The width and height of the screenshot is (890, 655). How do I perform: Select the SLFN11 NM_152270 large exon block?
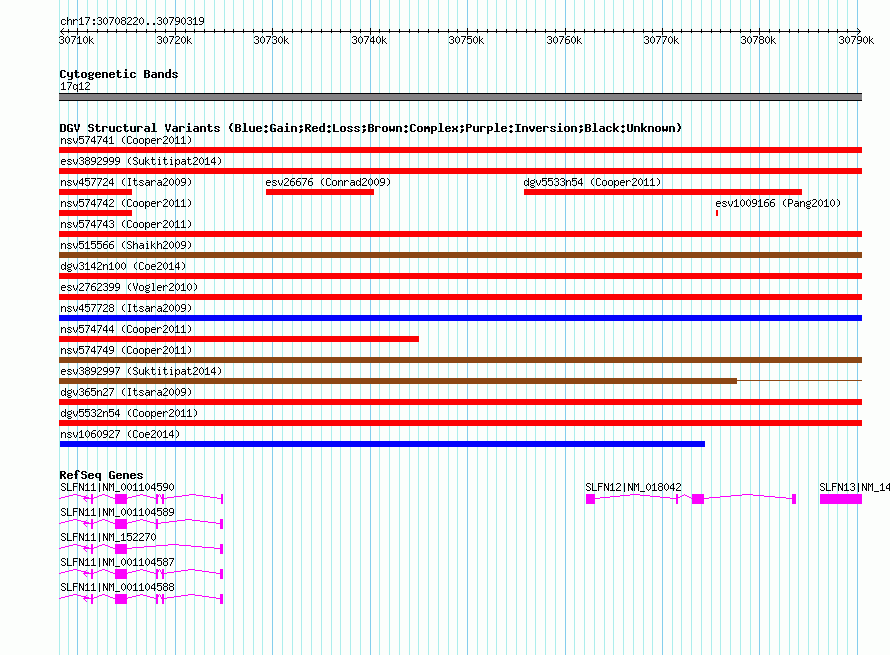tap(121, 549)
